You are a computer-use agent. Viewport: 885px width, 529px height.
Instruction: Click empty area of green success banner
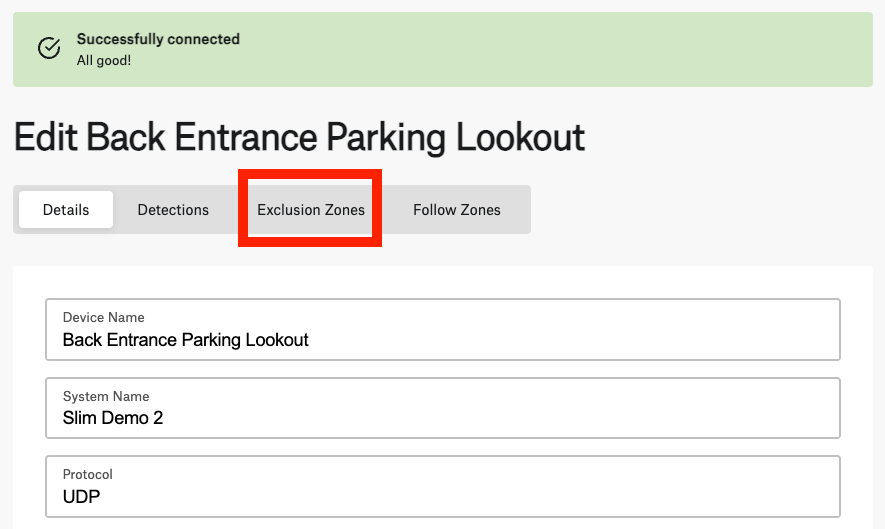point(564,50)
